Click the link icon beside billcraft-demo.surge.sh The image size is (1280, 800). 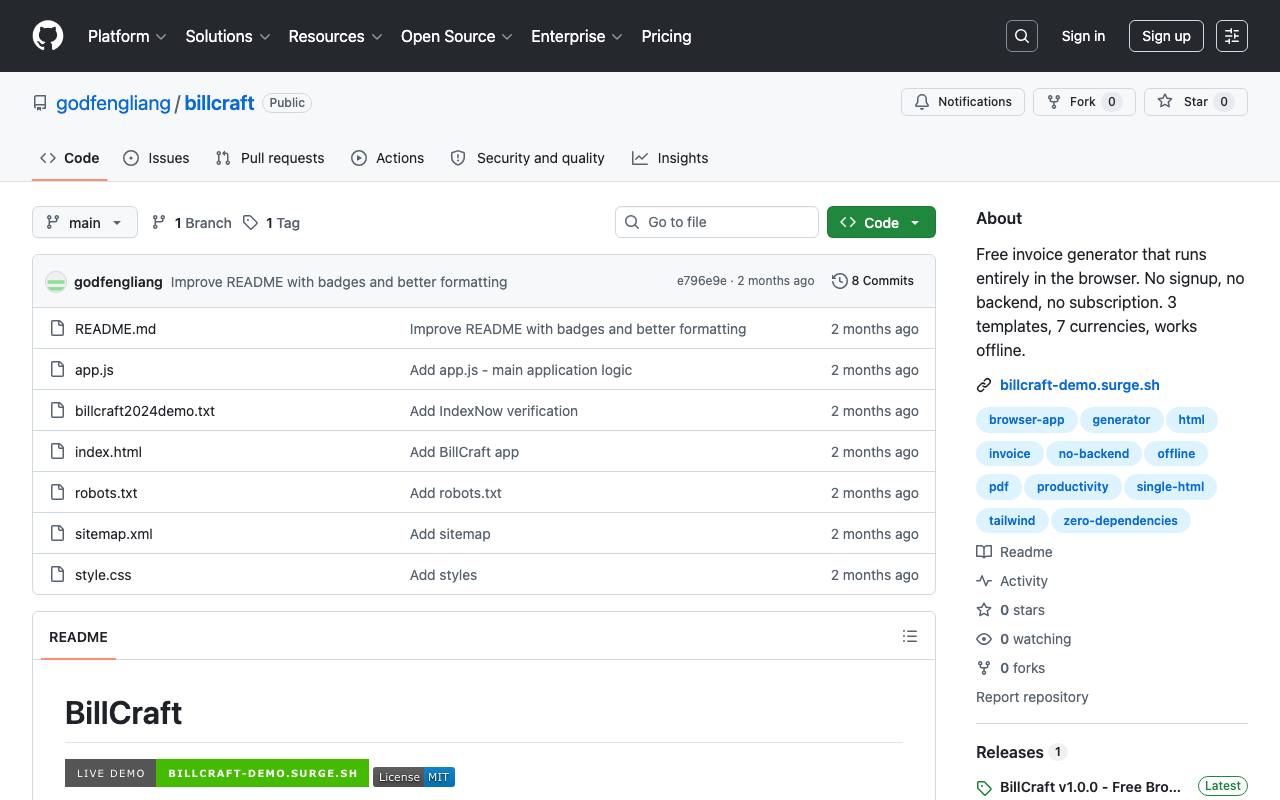click(x=984, y=385)
